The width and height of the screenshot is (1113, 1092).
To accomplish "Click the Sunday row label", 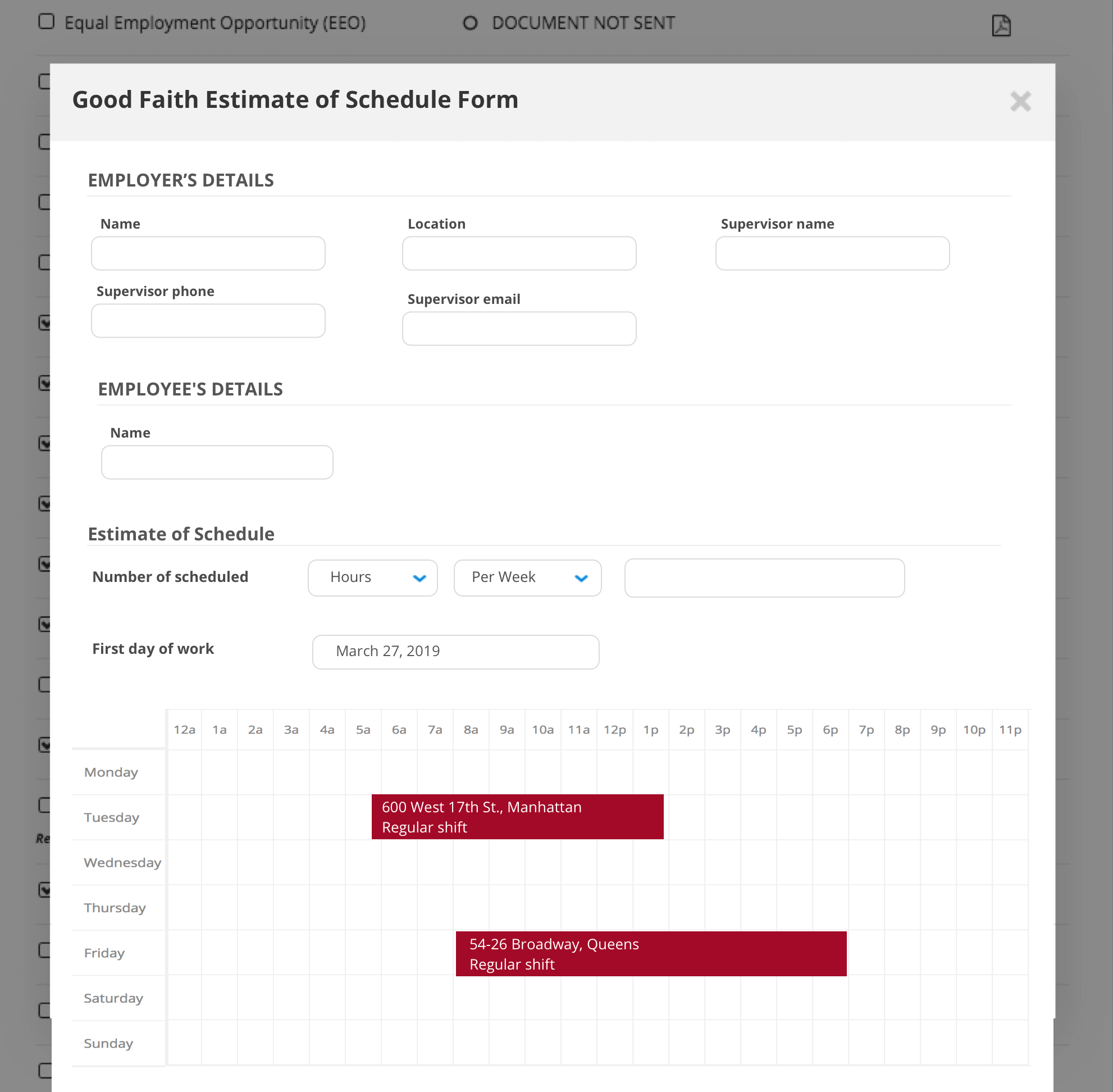I will 108,1044.
